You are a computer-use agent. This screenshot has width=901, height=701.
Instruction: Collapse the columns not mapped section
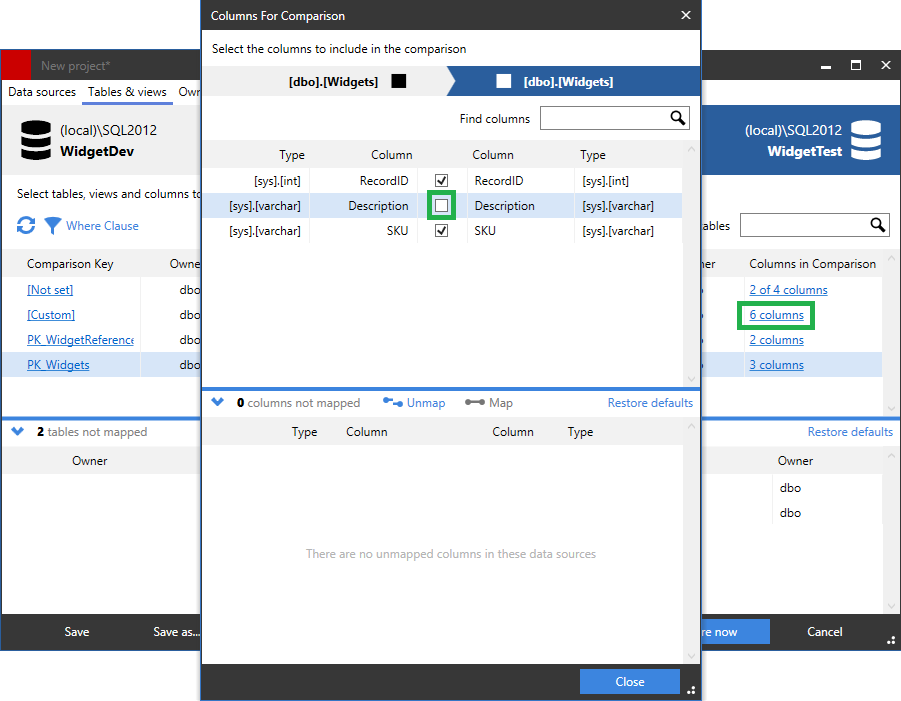[x=218, y=402]
